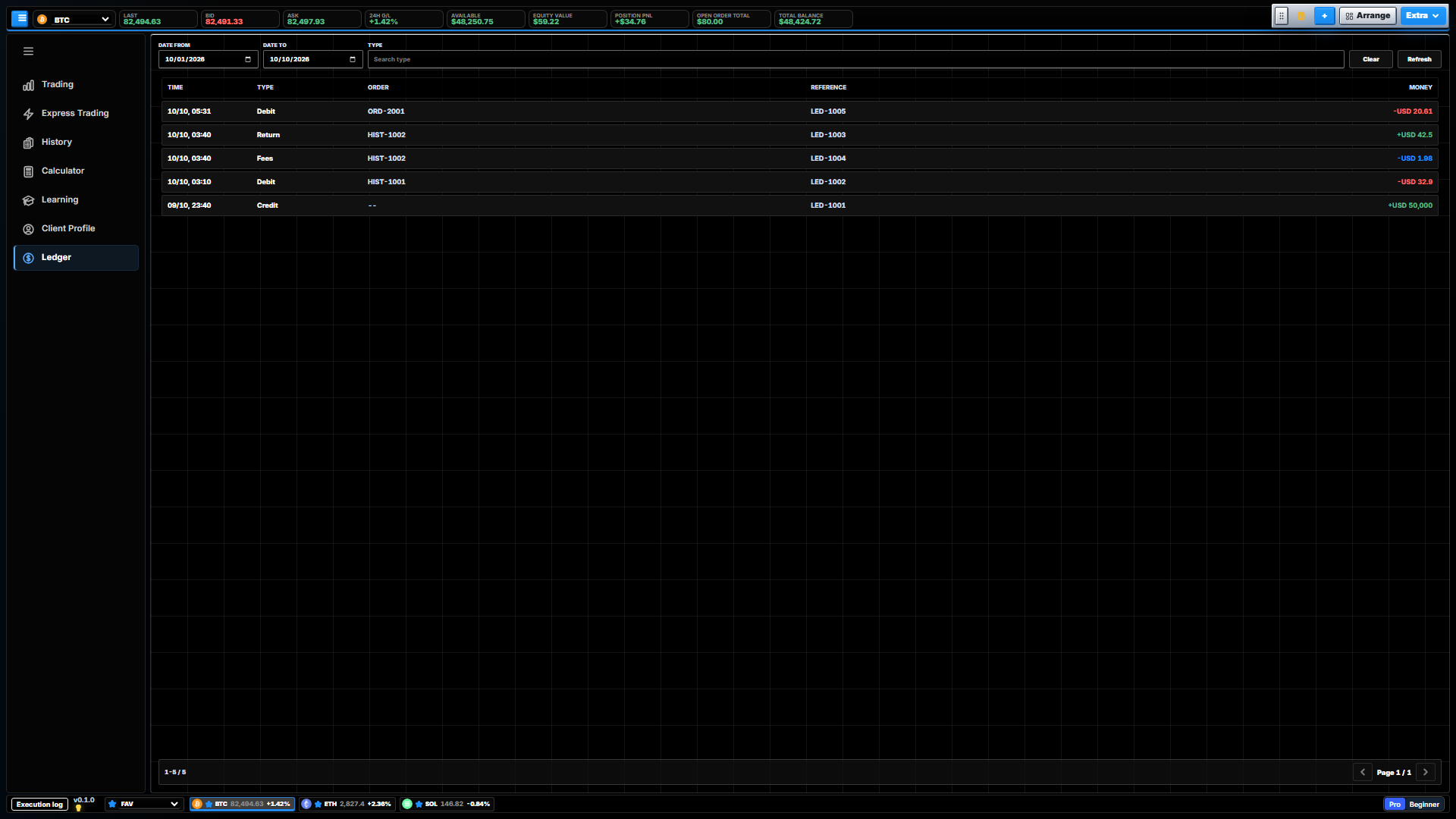The height and width of the screenshot is (819, 1456).
Task: Click the lightbulb icon under version
Action: 78,808
